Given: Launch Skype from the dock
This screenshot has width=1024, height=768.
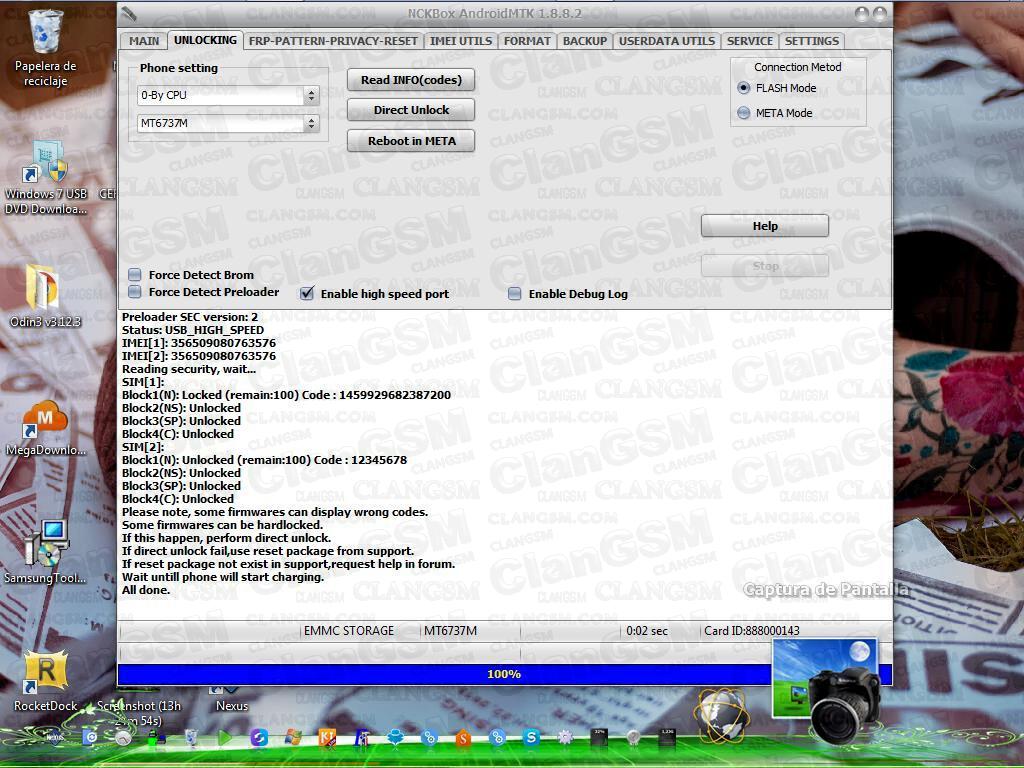Looking at the screenshot, I should [531, 737].
